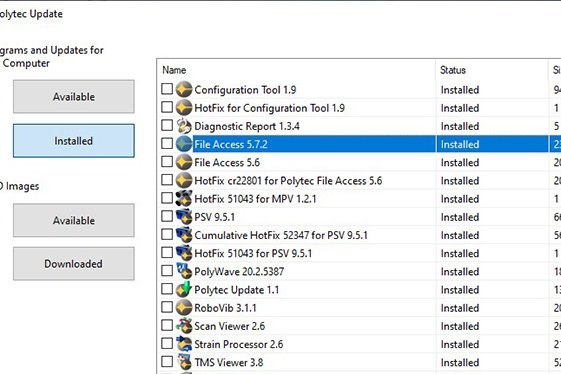561x374 pixels.
Task: Select Diagnostic Report 1.3.4 name text
Action: (247, 126)
